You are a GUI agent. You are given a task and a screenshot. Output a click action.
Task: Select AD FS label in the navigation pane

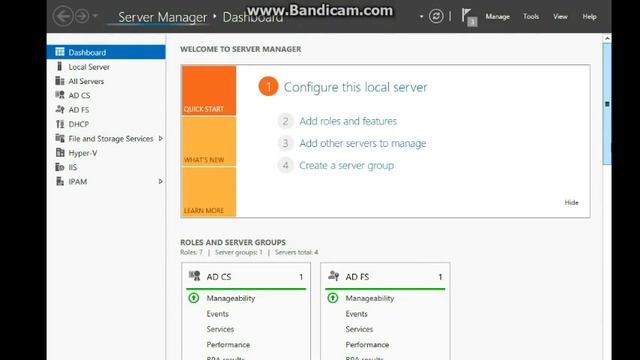[x=79, y=110]
